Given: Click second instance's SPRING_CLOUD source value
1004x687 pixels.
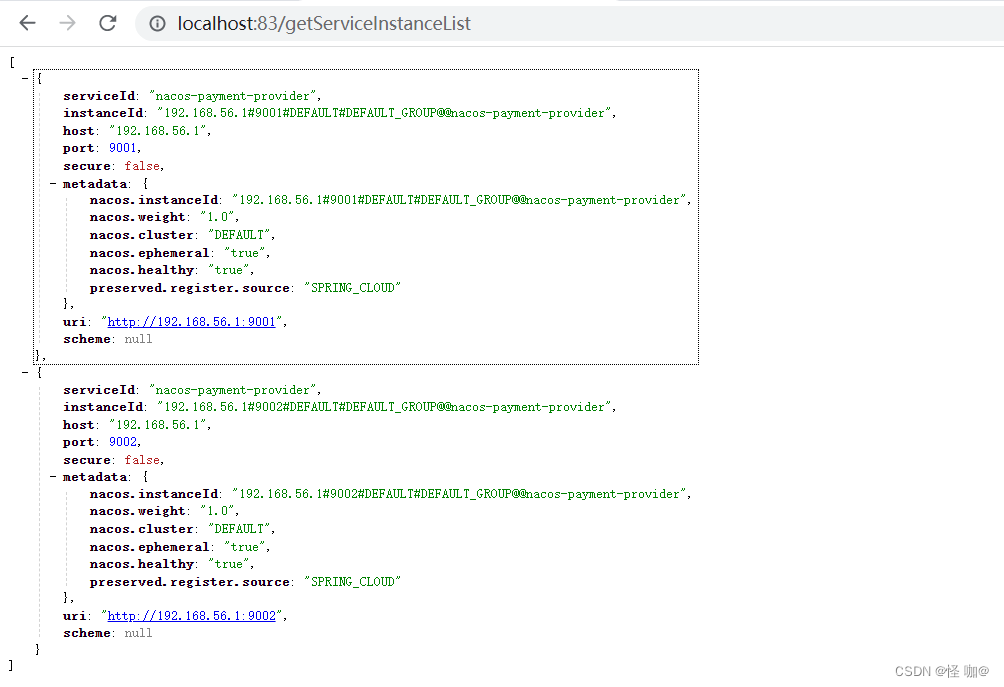Looking at the screenshot, I should coord(354,582).
